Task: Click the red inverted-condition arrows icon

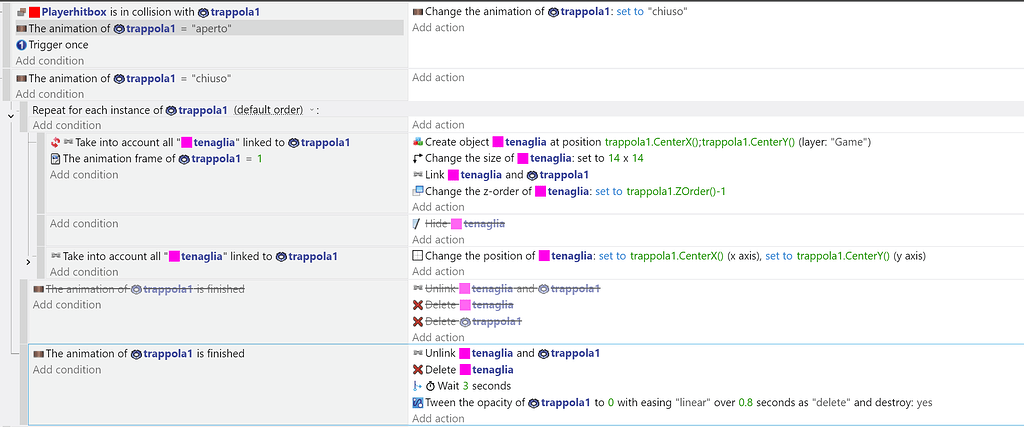Action: pyautogui.click(x=56, y=142)
